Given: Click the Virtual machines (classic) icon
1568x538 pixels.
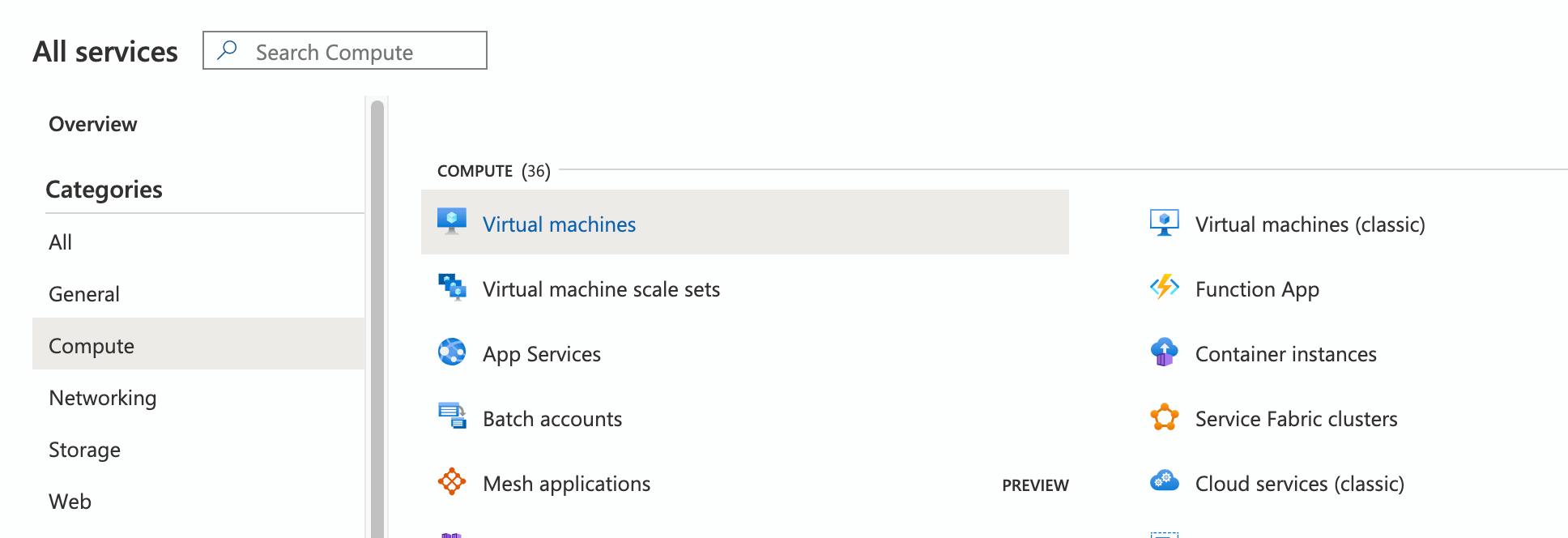Looking at the screenshot, I should [x=1164, y=222].
